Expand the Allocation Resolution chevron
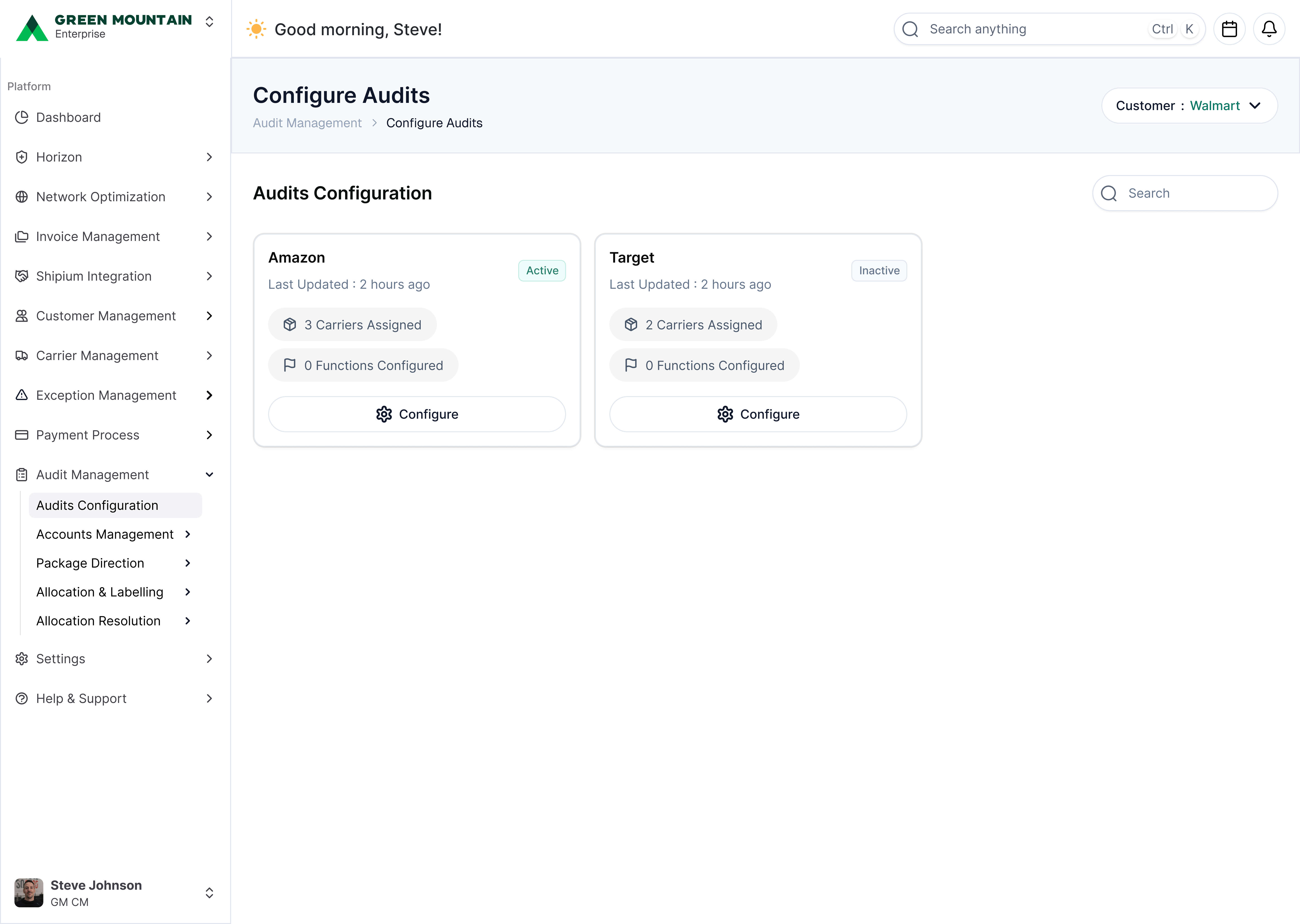This screenshot has width=1300, height=924. coord(188,621)
